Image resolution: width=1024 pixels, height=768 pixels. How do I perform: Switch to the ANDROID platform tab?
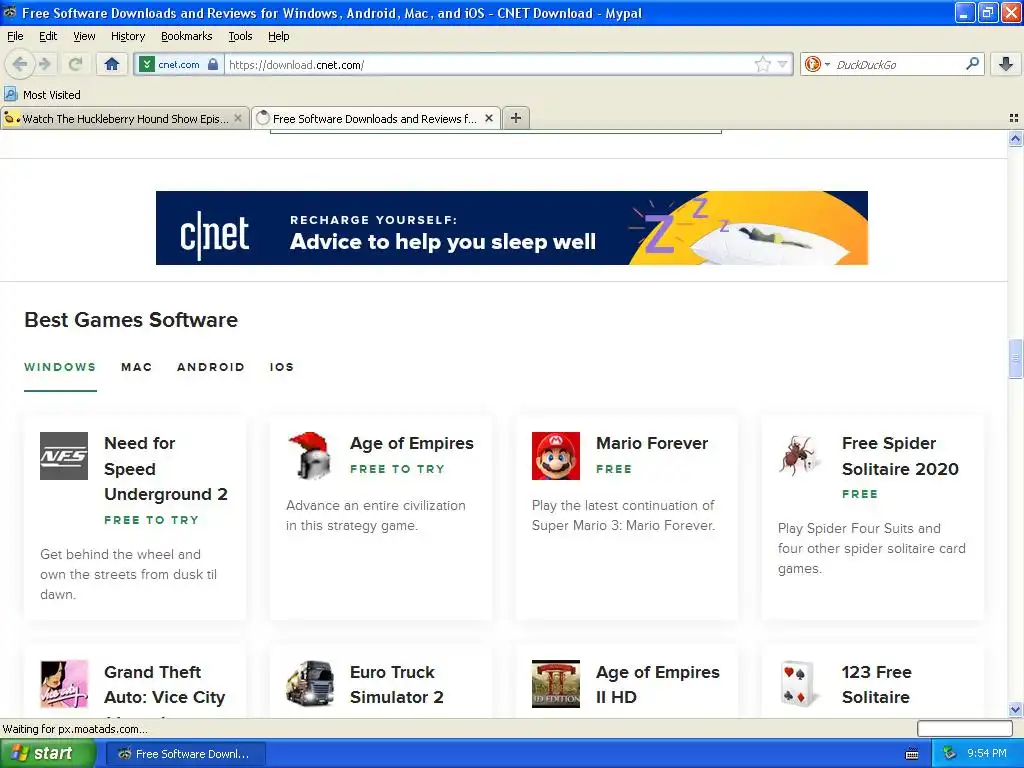210,367
